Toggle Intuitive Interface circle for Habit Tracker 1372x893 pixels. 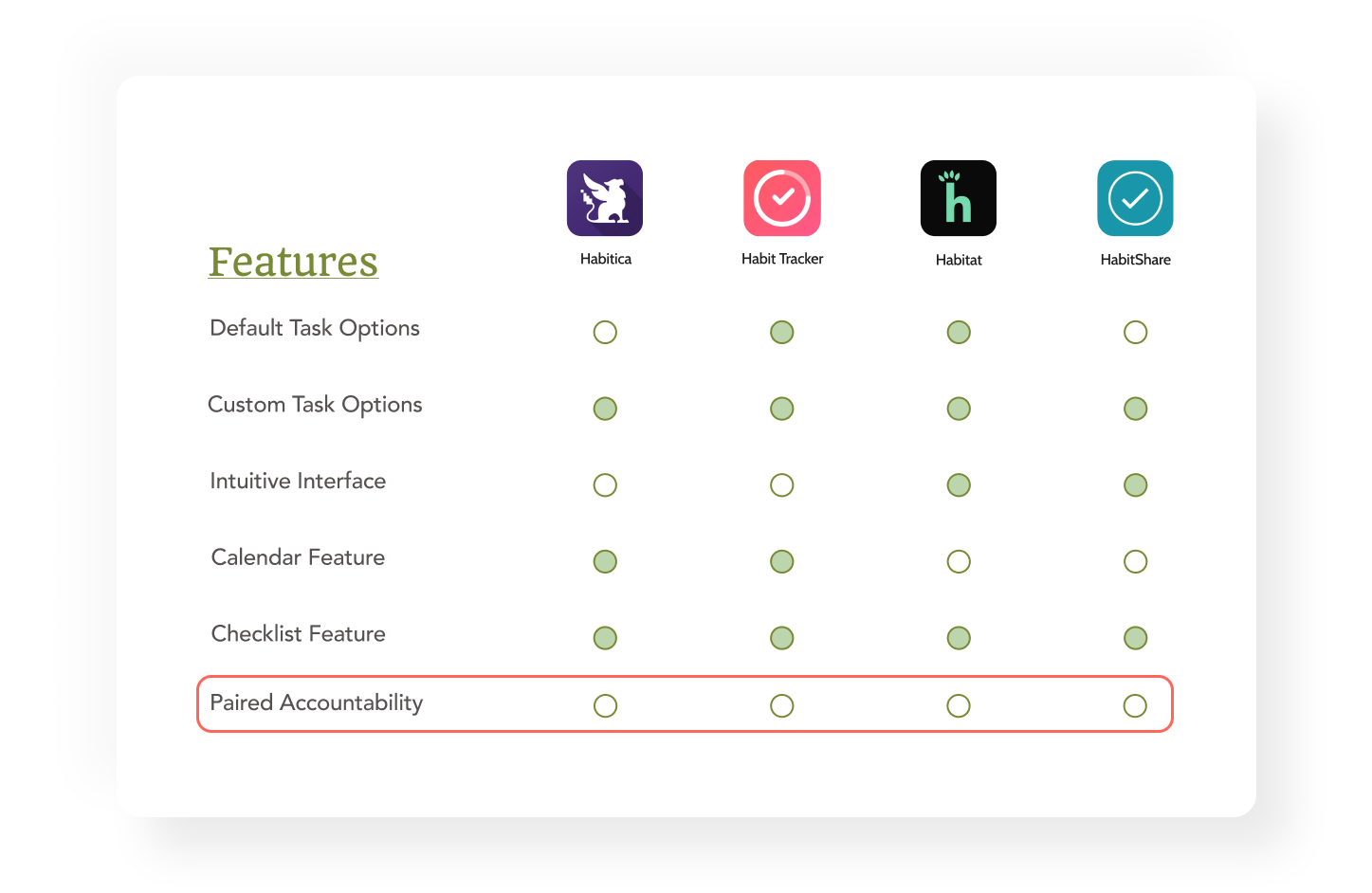pyautogui.click(x=782, y=485)
